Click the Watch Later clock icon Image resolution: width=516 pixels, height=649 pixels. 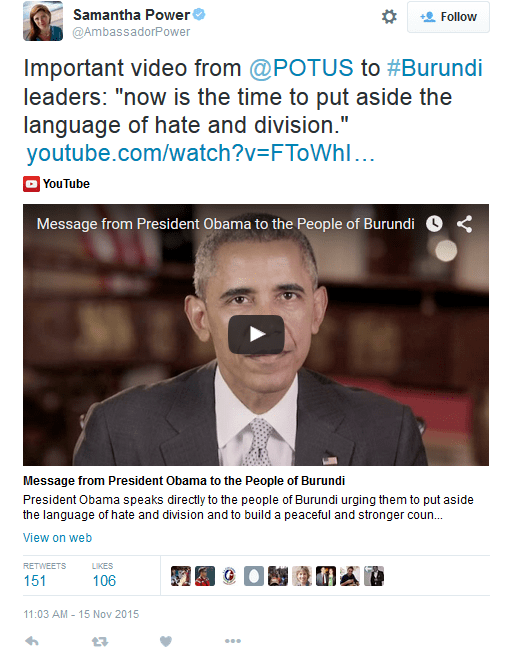(434, 224)
